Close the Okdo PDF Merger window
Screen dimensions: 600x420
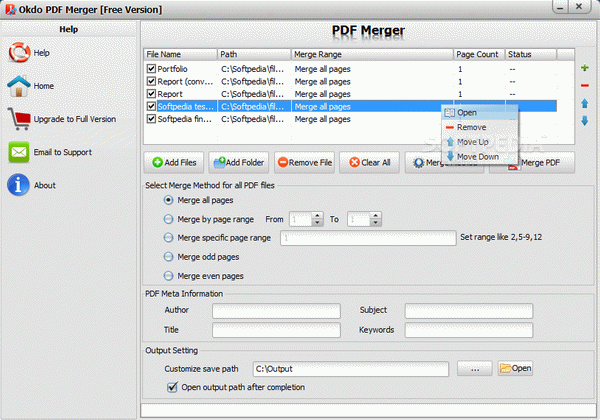coord(579,7)
